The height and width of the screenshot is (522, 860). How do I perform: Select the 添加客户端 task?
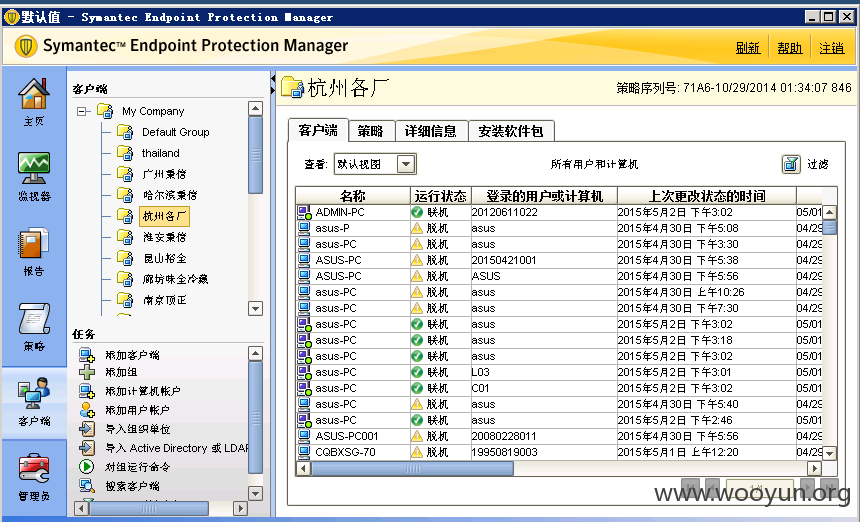click(x=133, y=355)
